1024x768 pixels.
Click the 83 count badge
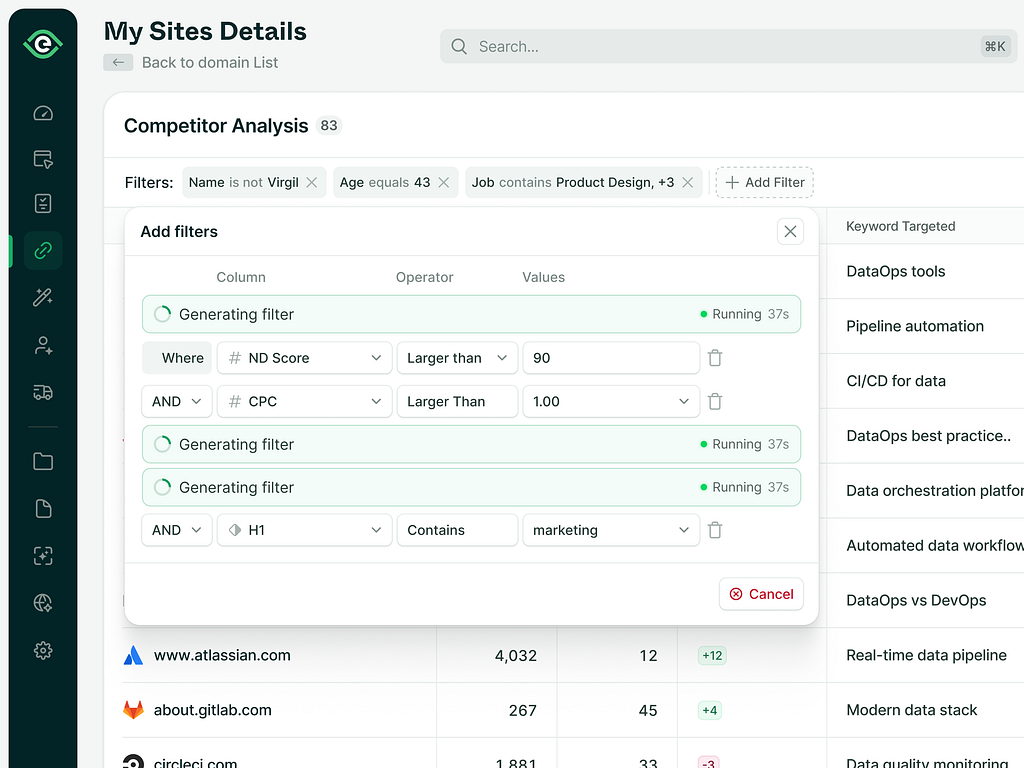[329, 125]
